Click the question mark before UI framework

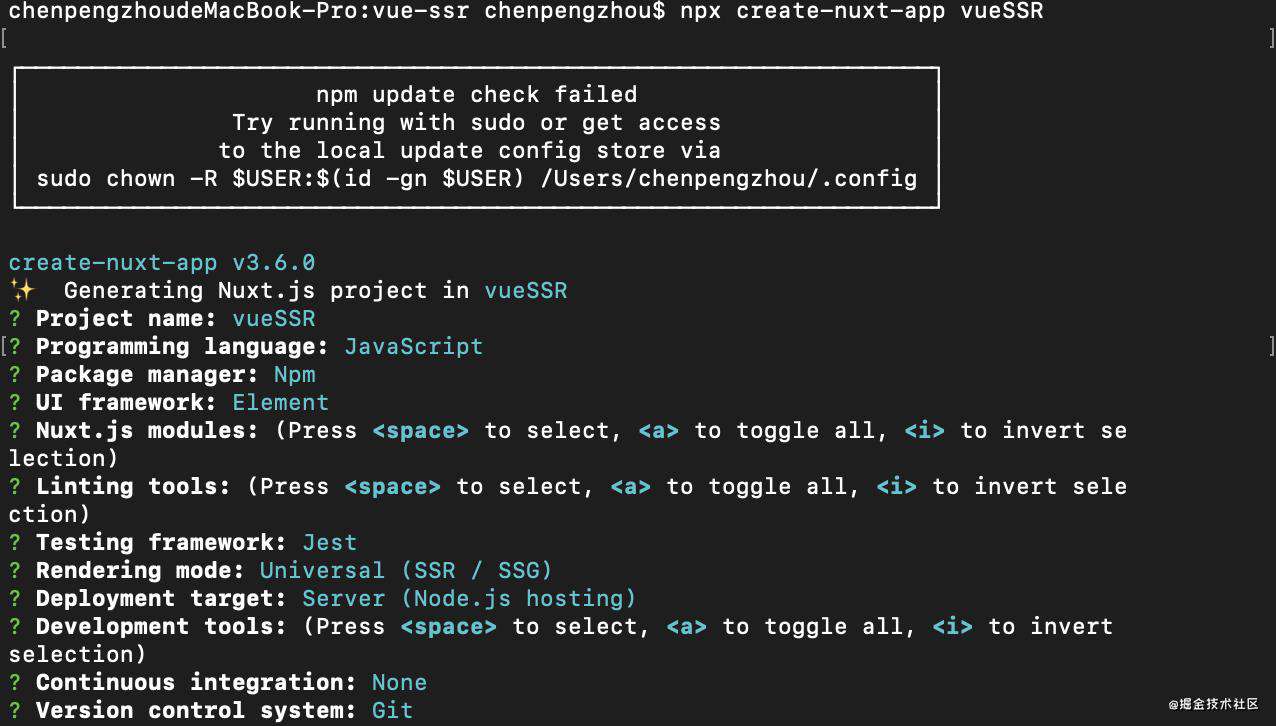(15, 402)
